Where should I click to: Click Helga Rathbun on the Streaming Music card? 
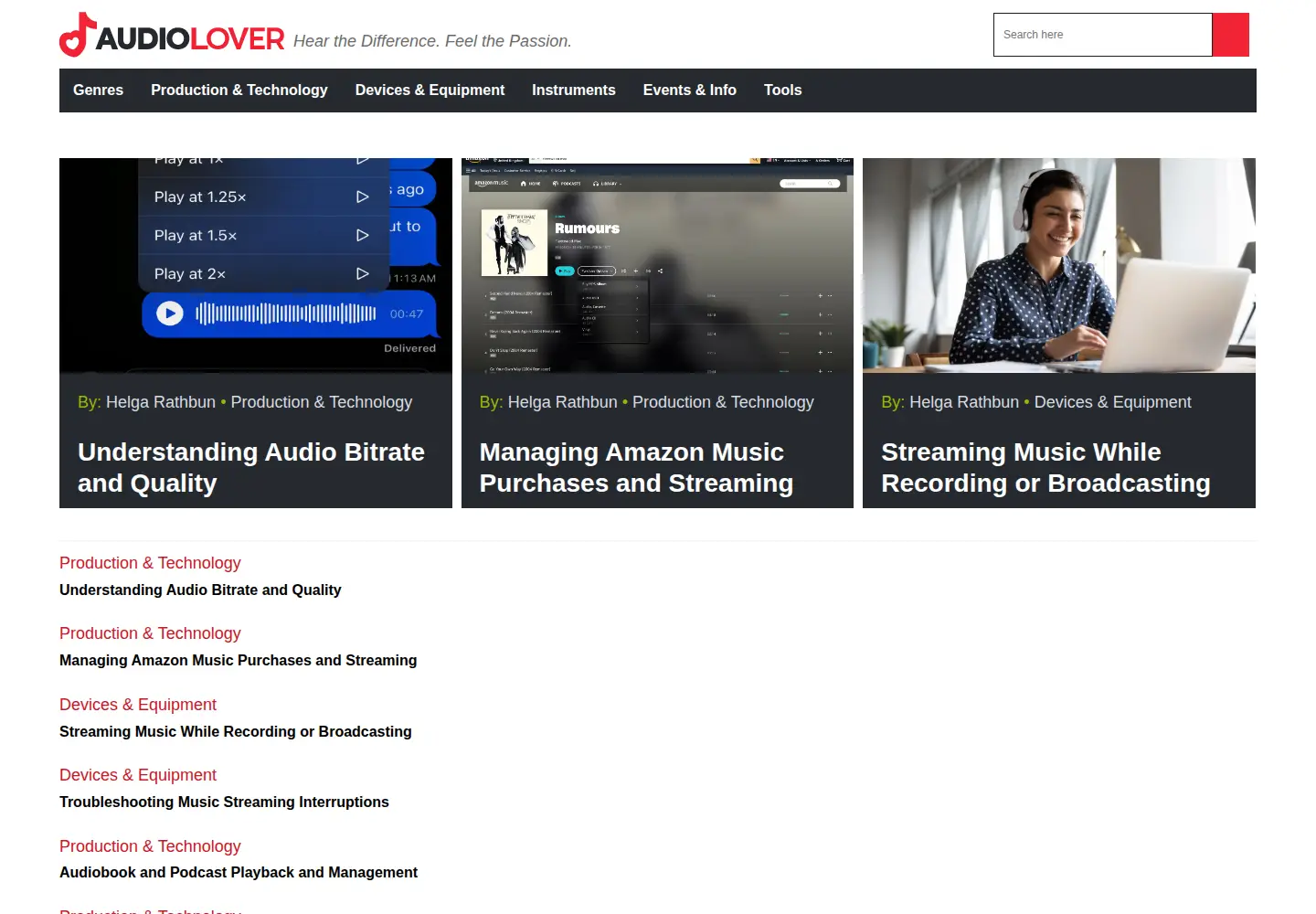point(964,402)
